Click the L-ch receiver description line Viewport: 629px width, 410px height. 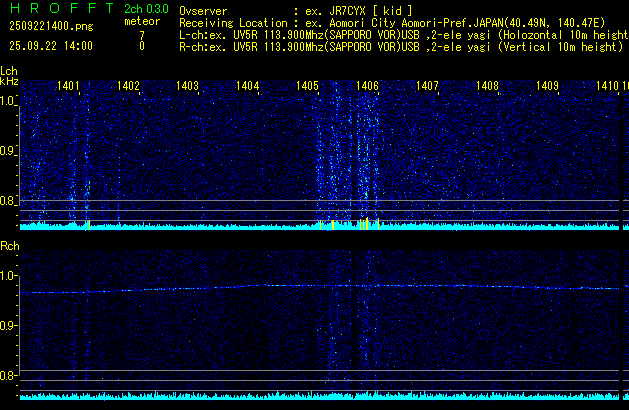[x=403, y=34]
